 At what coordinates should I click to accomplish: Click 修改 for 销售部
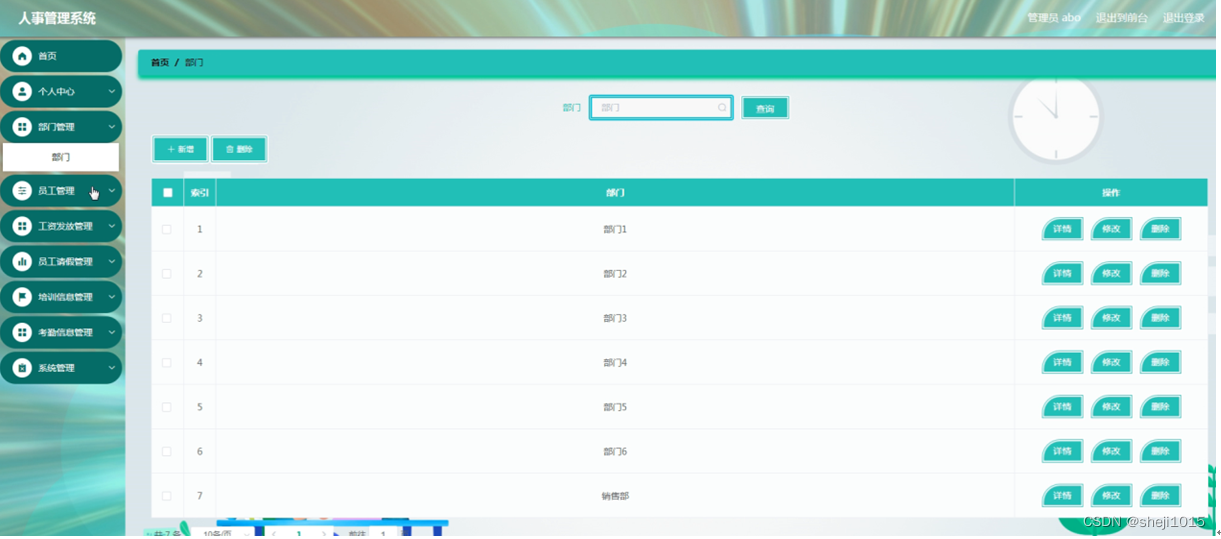(x=1111, y=495)
